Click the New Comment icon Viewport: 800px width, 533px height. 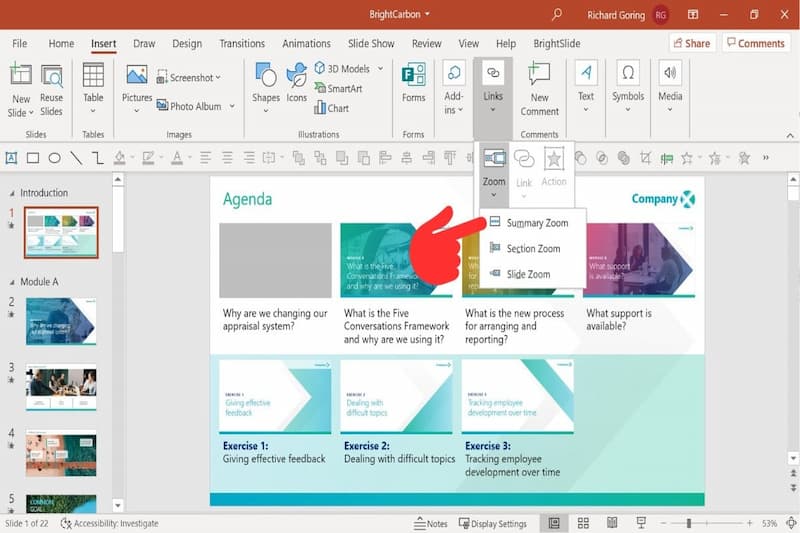tap(539, 76)
